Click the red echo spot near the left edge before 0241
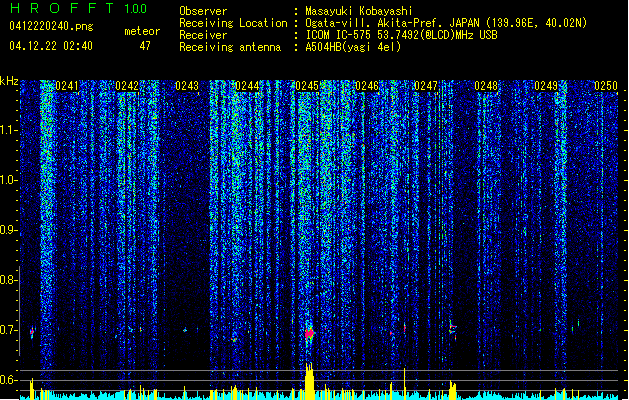The image size is (629, 400). coord(32,332)
